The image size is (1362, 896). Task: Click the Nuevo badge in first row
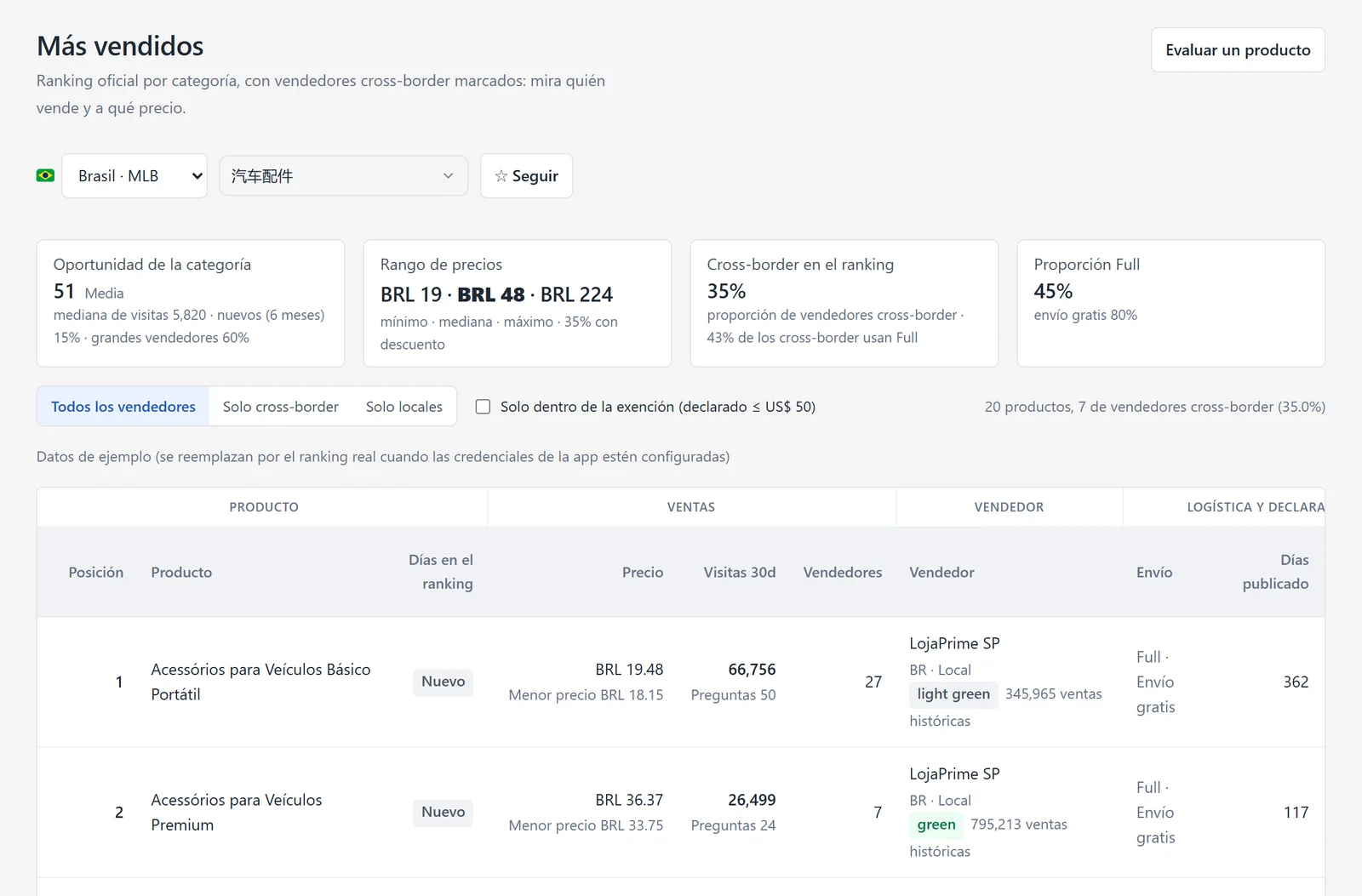point(443,682)
